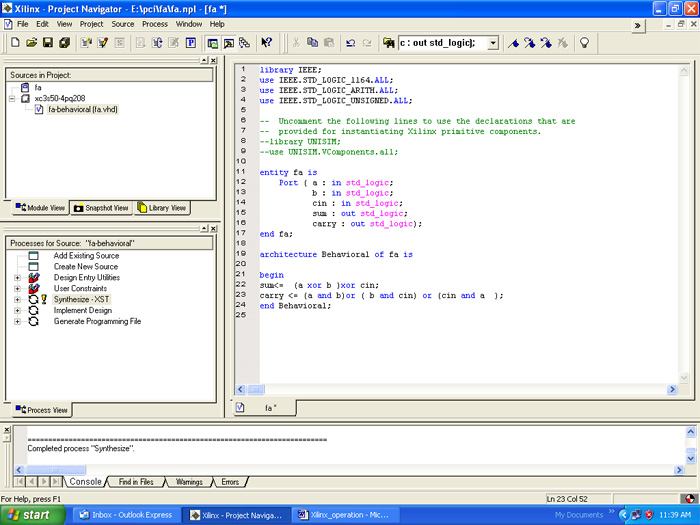The width and height of the screenshot is (700, 525).
Task: Expand User Constraints node
Action: (x=17, y=289)
